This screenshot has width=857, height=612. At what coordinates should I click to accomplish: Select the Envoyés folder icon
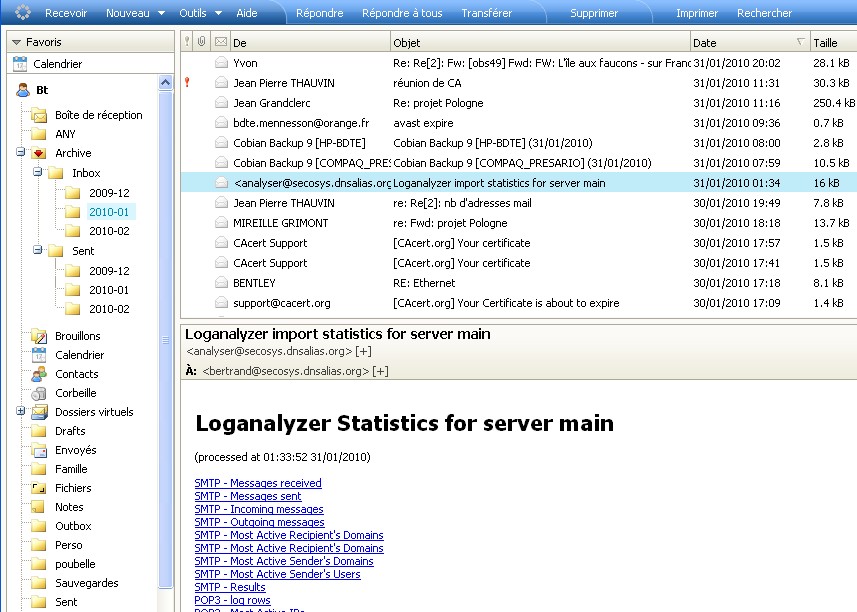[39, 450]
